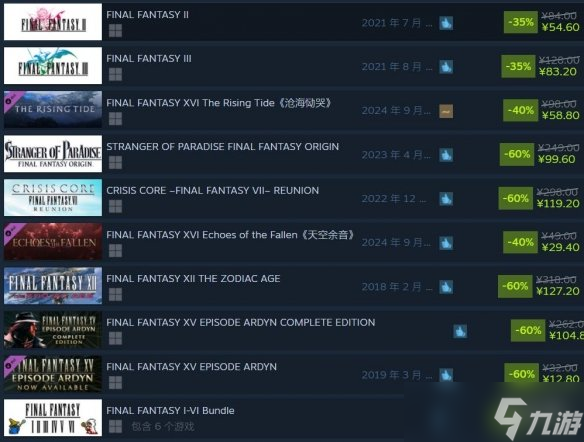This screenshot has width=584, height=442.
Task: Click the Windows icon under FINAL FANTASY I-VI Bundle
Action: pyautogui.click(x=115, y=426)
